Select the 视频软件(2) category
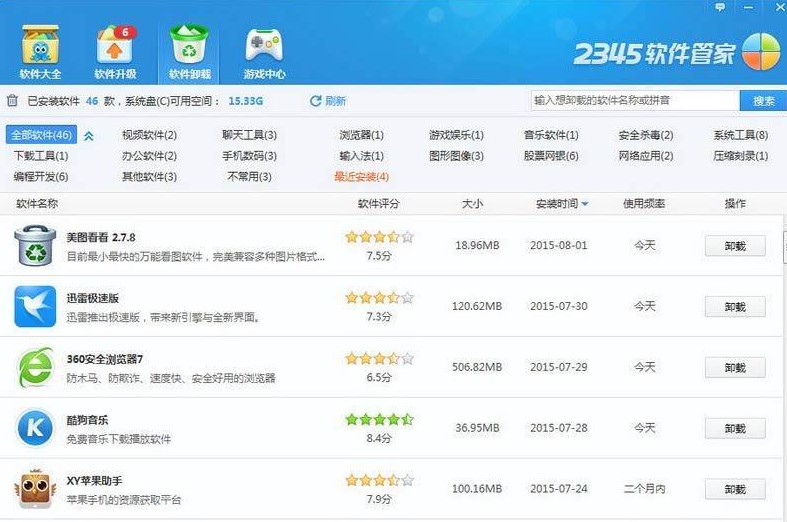The image size is (787, 522). point(149,135)
